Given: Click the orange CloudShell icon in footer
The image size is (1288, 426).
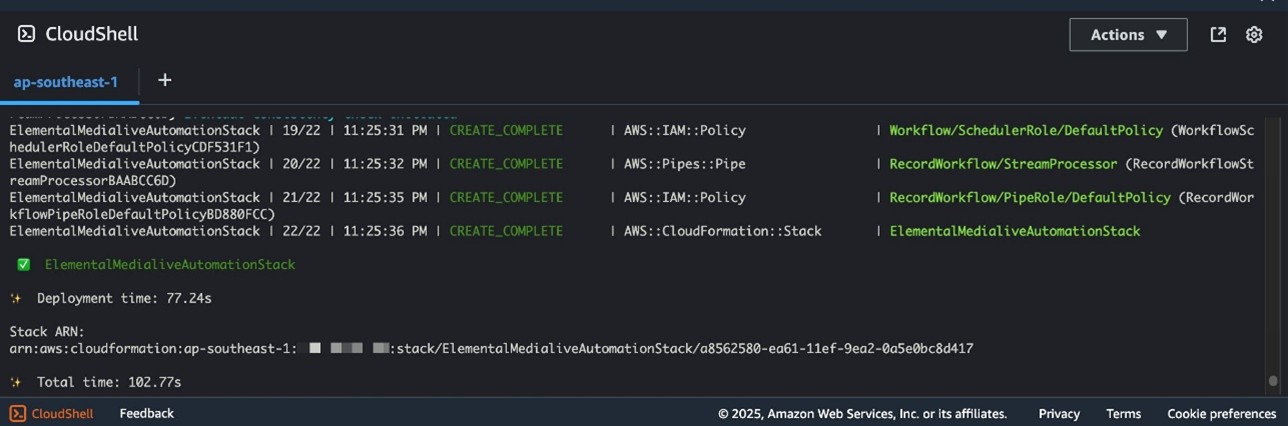Looking at the screenshot, I should [17, 413].
